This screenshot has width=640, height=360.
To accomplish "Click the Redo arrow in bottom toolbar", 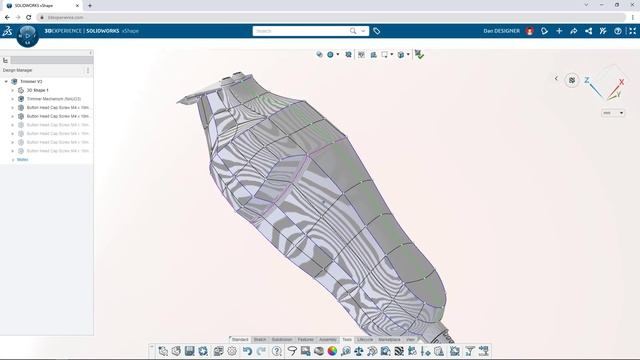I will 261,351.
